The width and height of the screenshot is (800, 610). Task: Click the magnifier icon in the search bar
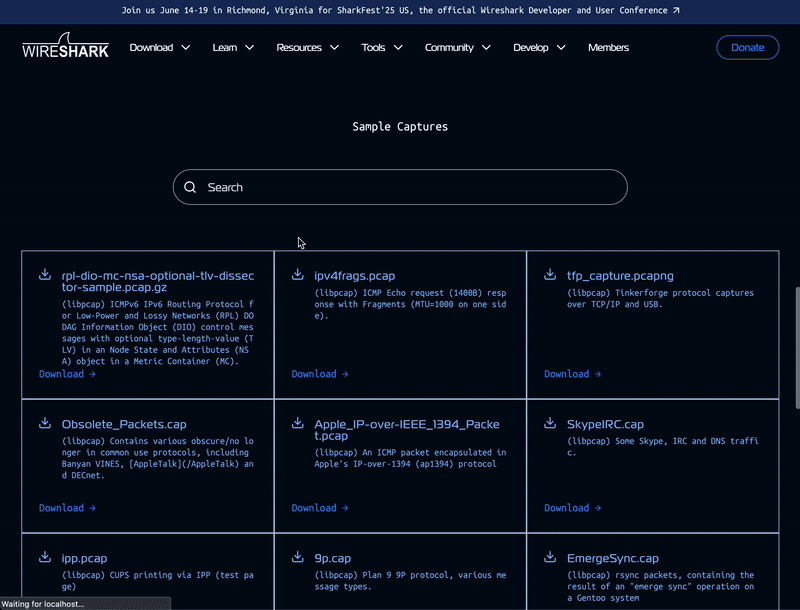click(x=190, y=187)
